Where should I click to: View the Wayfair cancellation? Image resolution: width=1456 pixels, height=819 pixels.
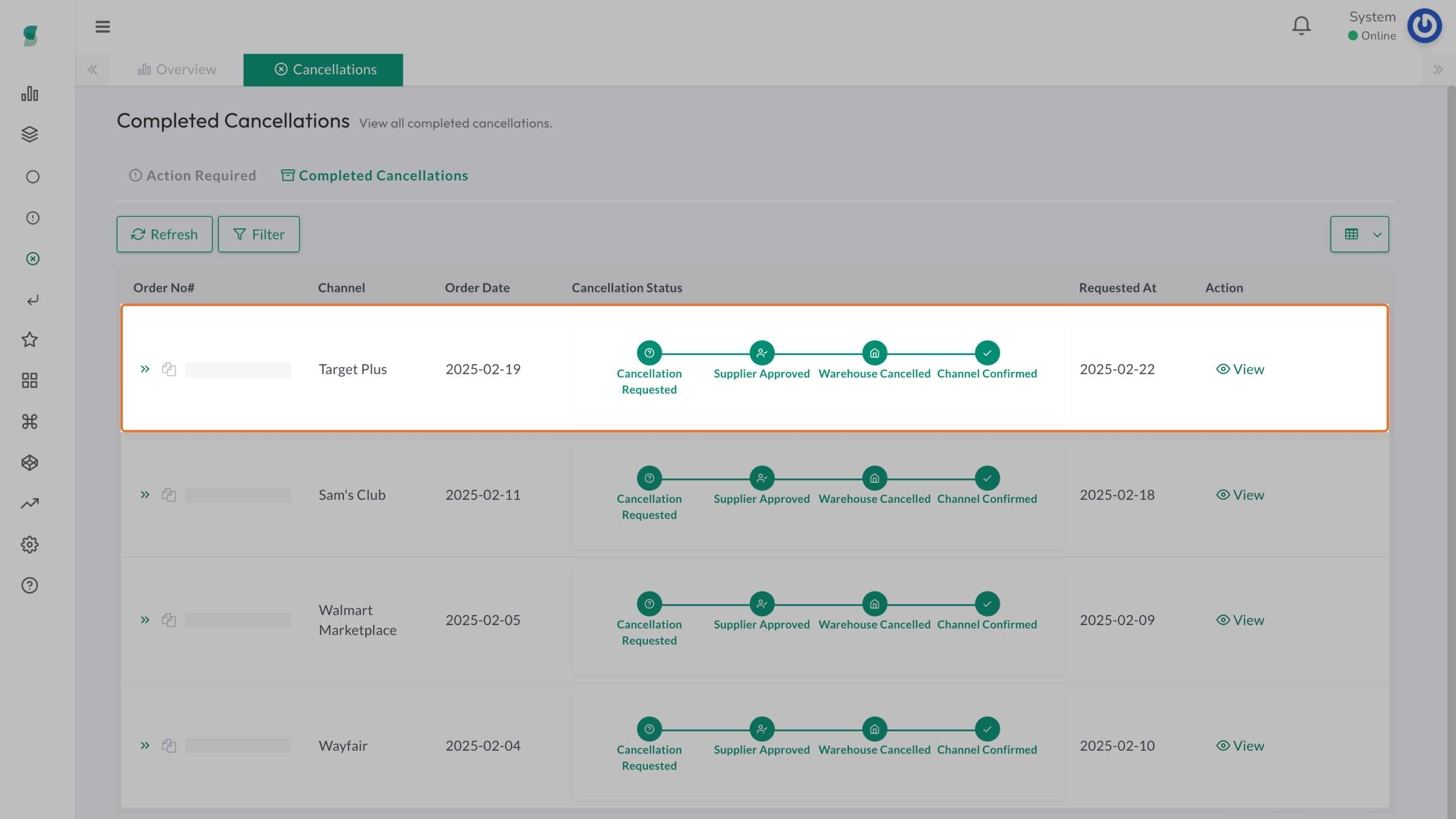click(1240, 746)
